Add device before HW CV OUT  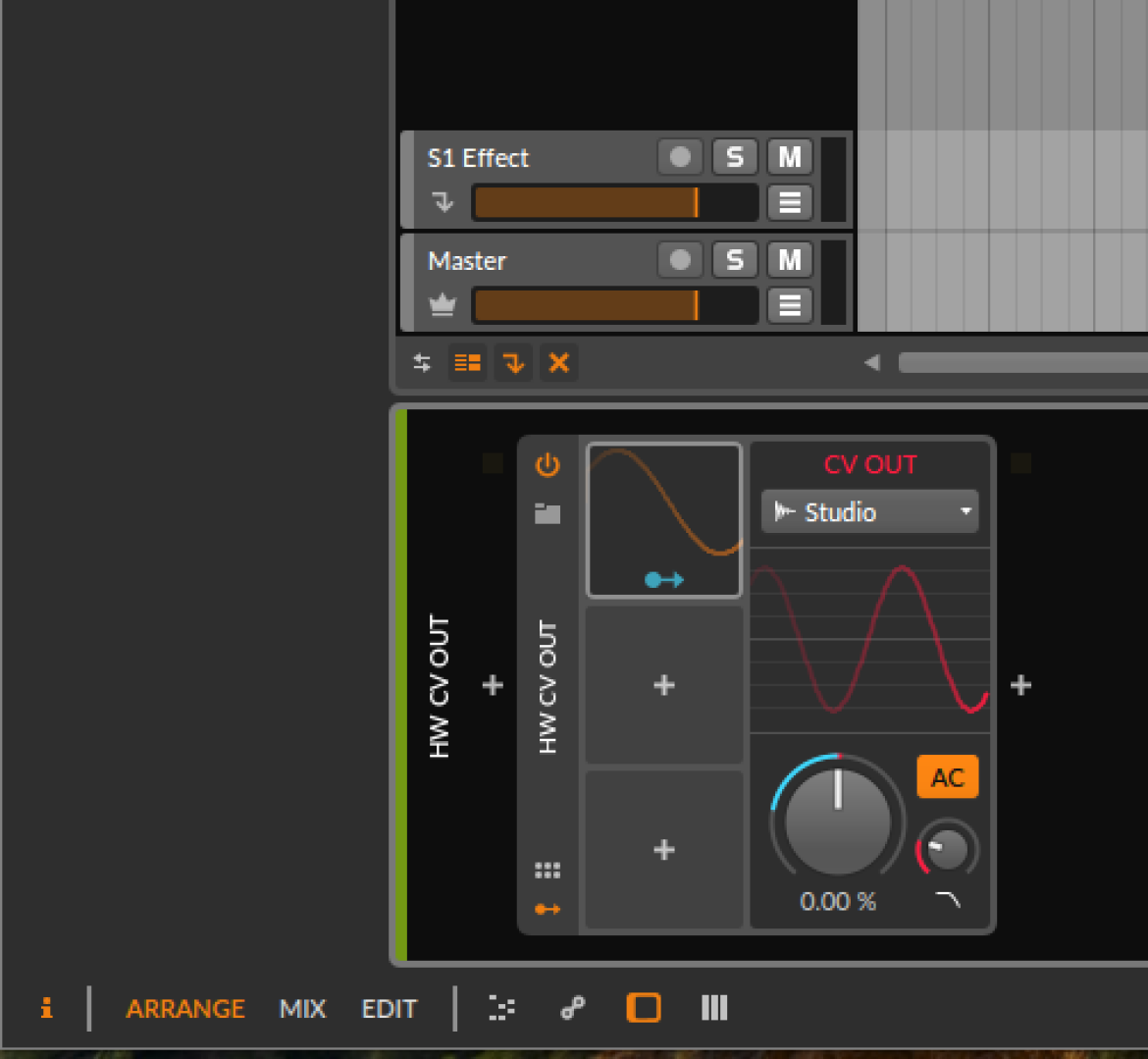click(x=493, y=685)
